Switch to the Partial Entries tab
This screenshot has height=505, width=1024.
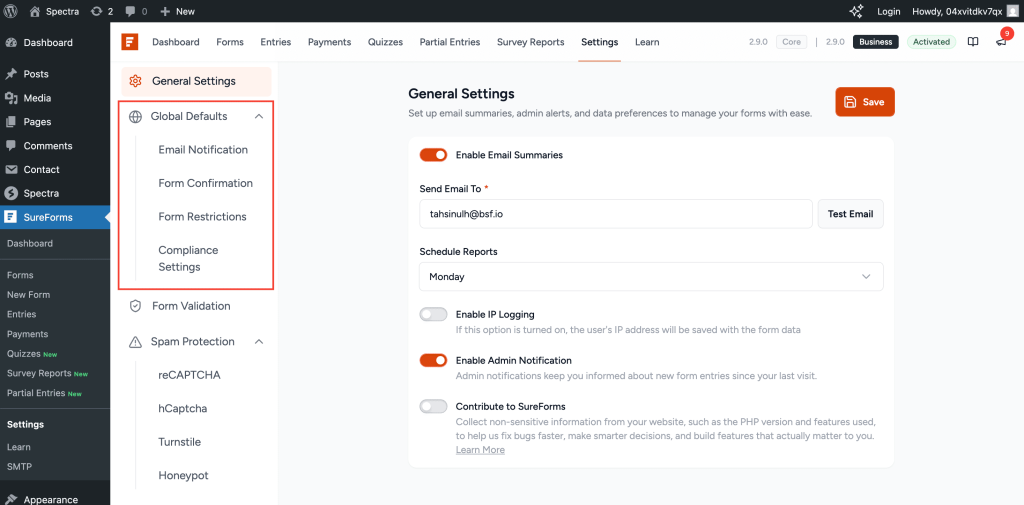click(x=449, y=42)
